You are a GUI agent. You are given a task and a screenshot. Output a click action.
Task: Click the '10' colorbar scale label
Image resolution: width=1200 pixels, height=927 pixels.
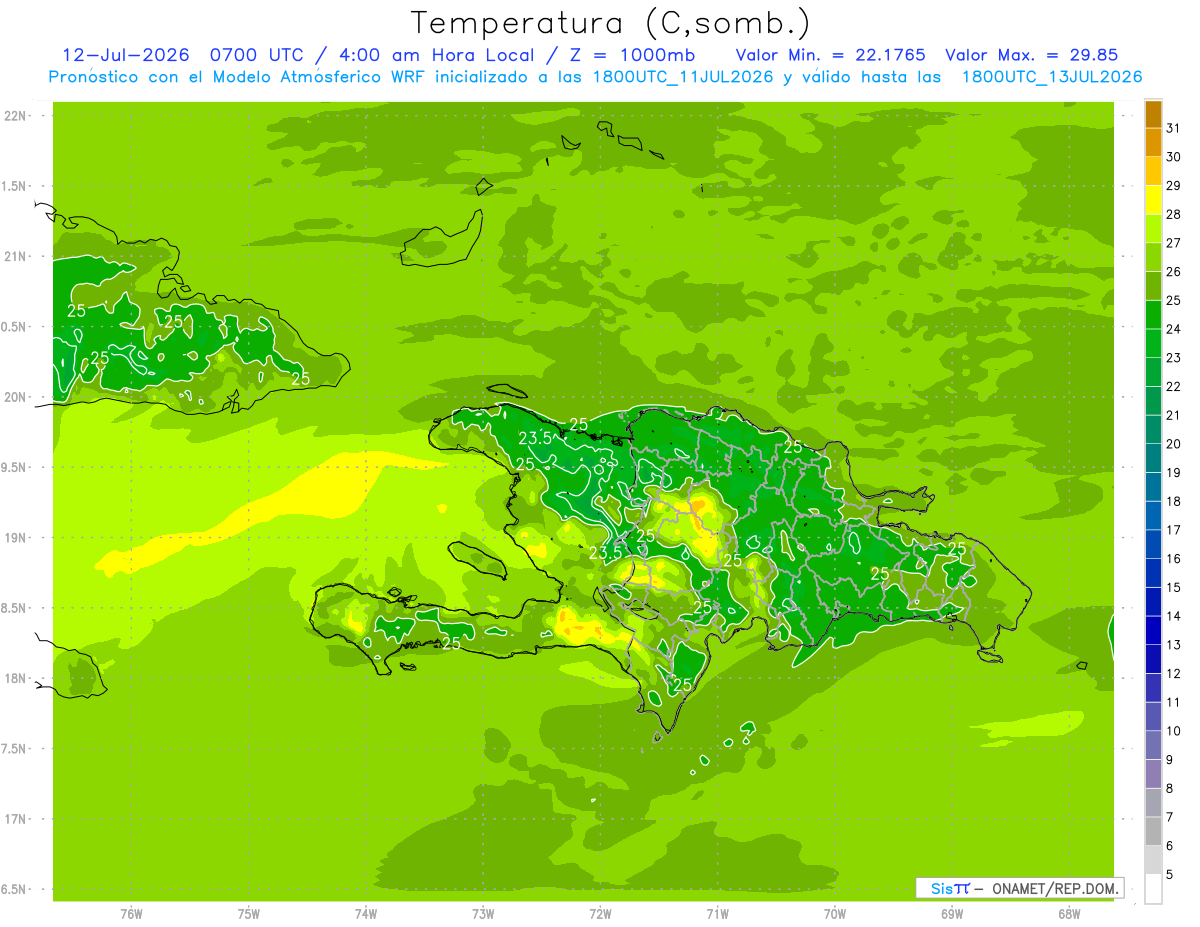coord(1174,731)
